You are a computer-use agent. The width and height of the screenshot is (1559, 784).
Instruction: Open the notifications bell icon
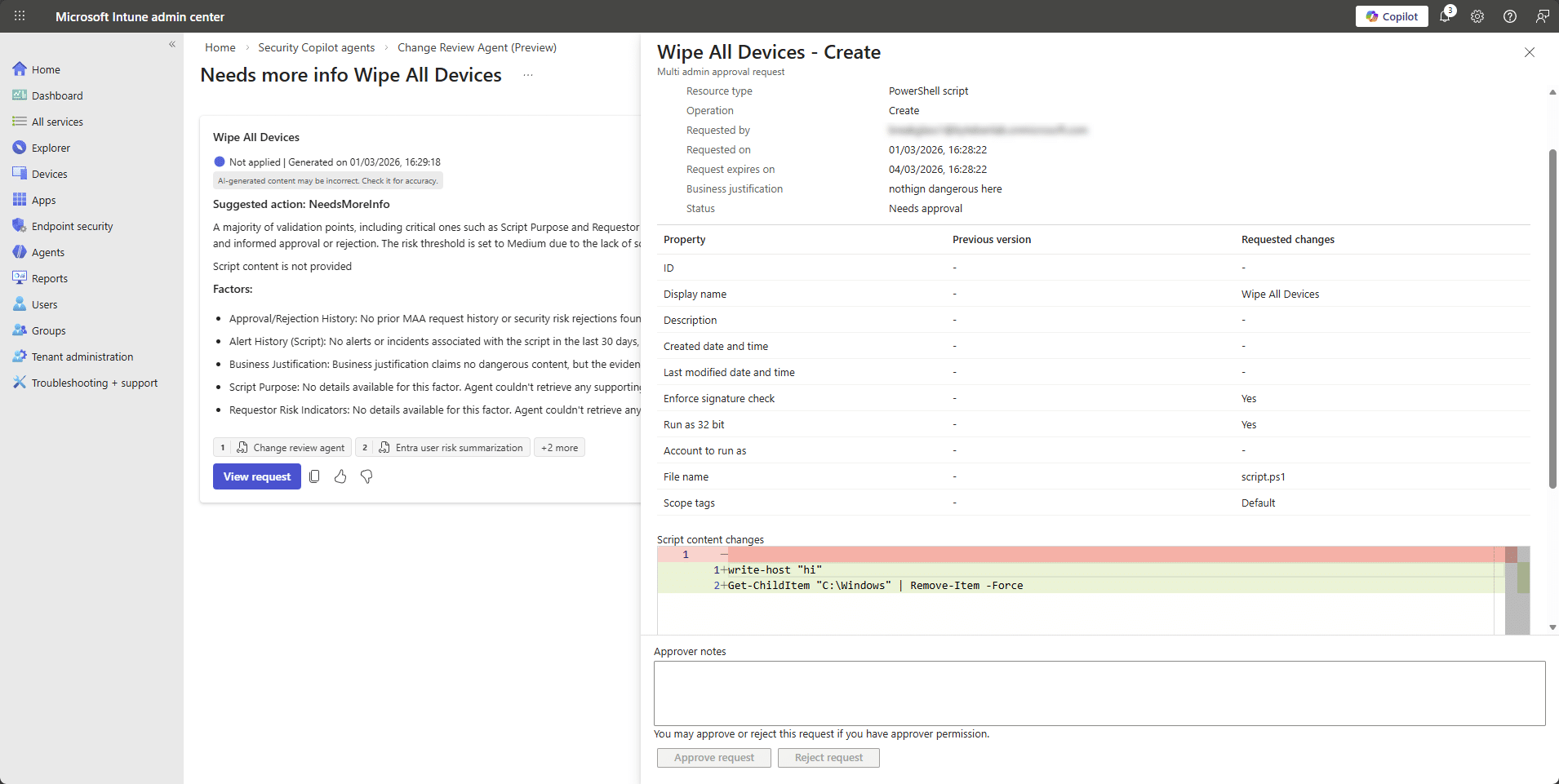1445,16
